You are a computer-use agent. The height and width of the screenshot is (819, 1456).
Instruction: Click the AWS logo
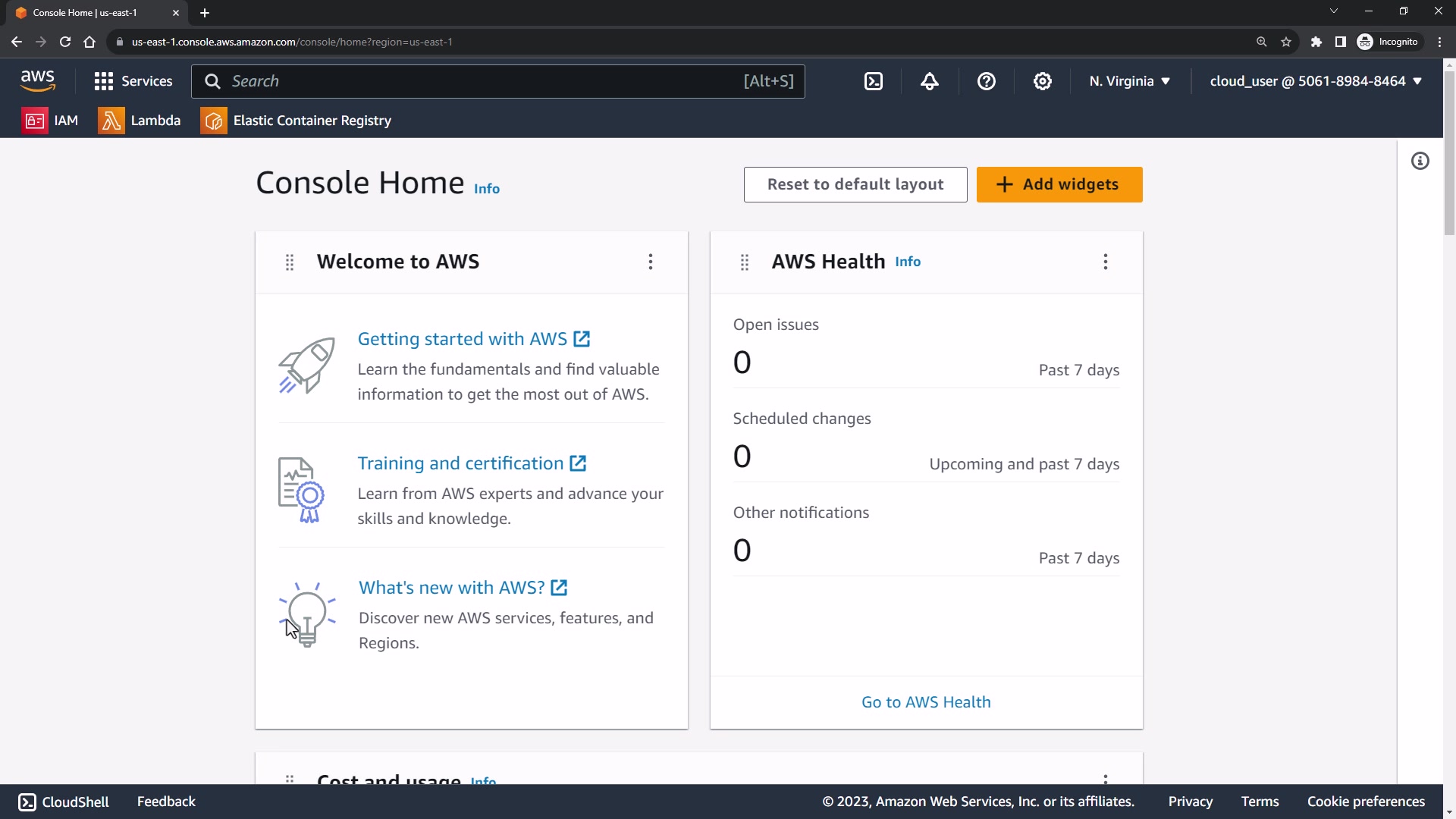coord(37,80)
